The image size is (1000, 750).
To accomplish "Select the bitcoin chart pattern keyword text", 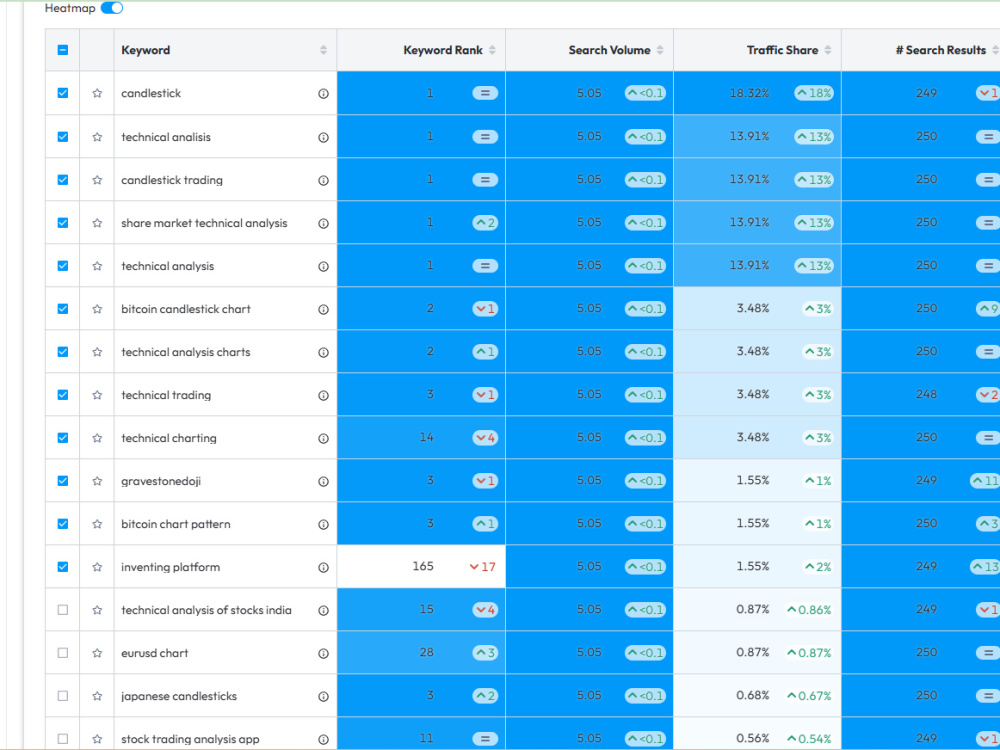I will (175, 524).
